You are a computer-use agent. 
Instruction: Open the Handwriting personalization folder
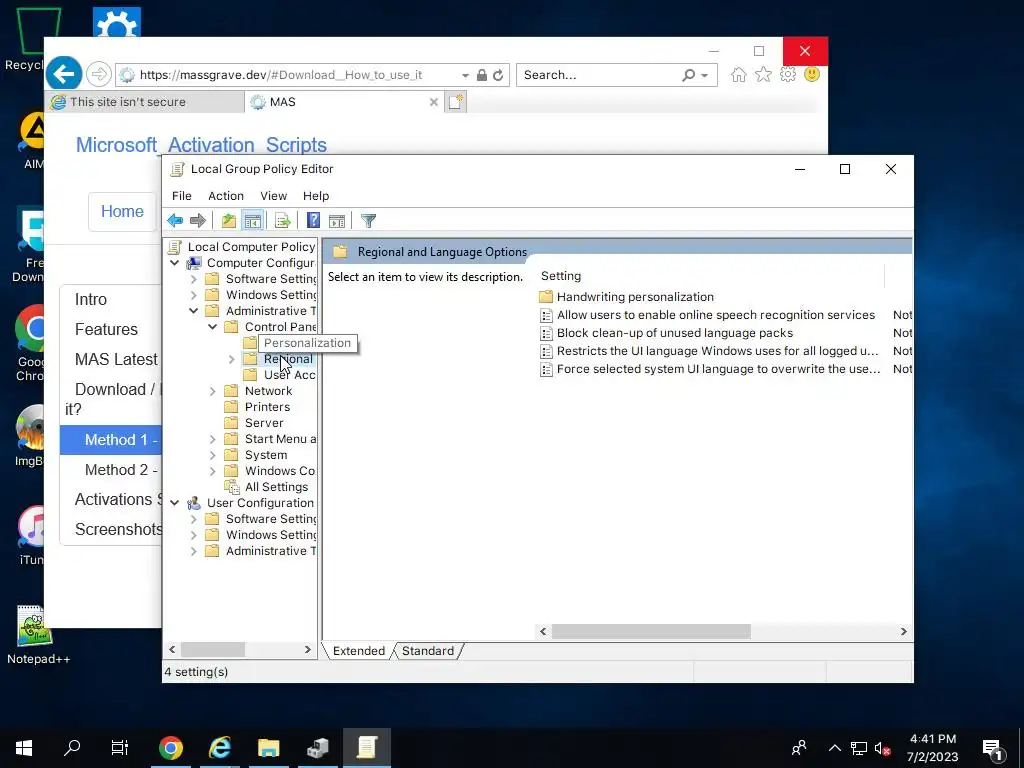635,296
